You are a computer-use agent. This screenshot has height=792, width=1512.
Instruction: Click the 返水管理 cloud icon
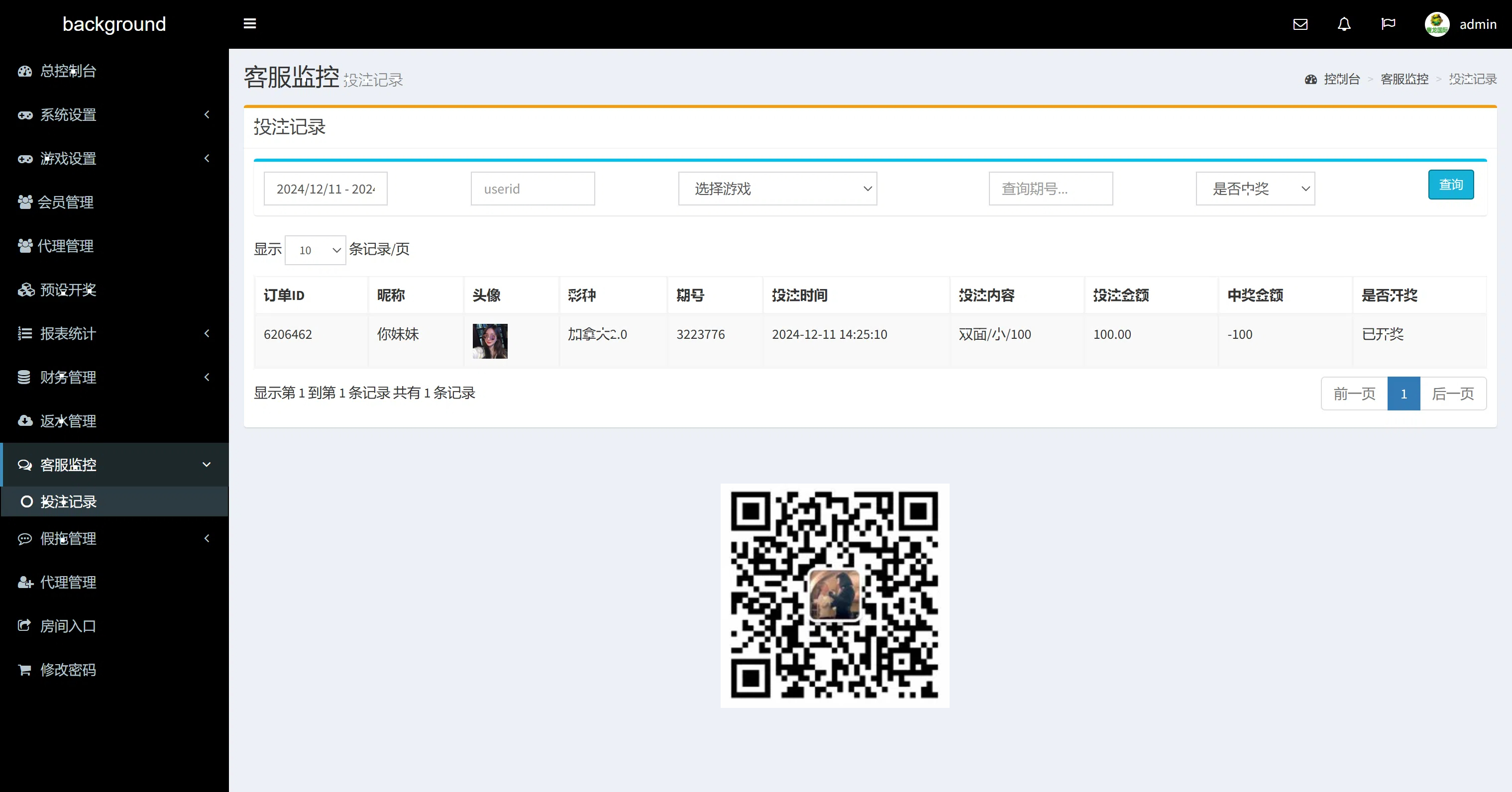pyautogui.click(x=25, y=421)
